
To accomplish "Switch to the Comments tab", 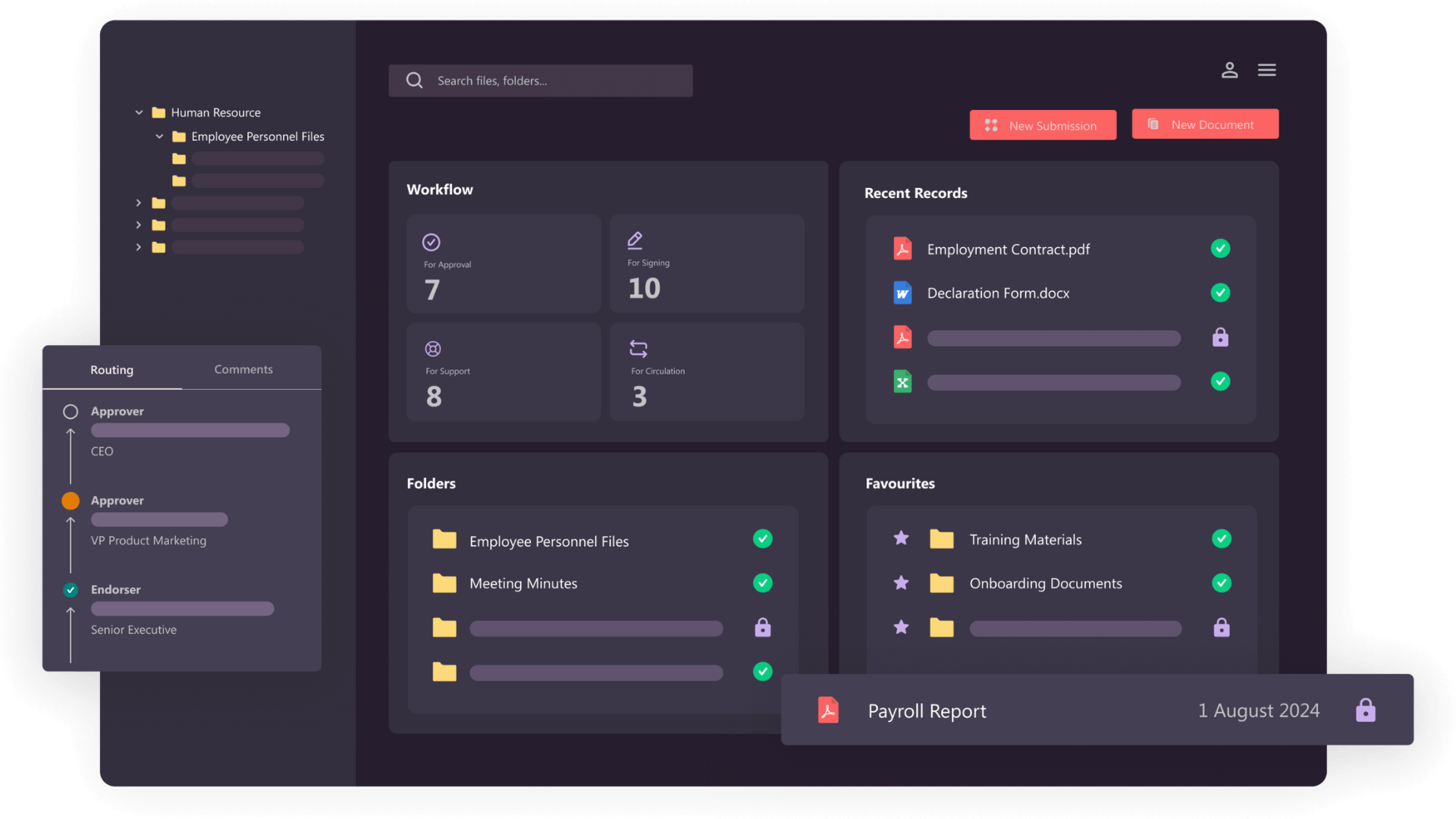I will coord(243,368).
